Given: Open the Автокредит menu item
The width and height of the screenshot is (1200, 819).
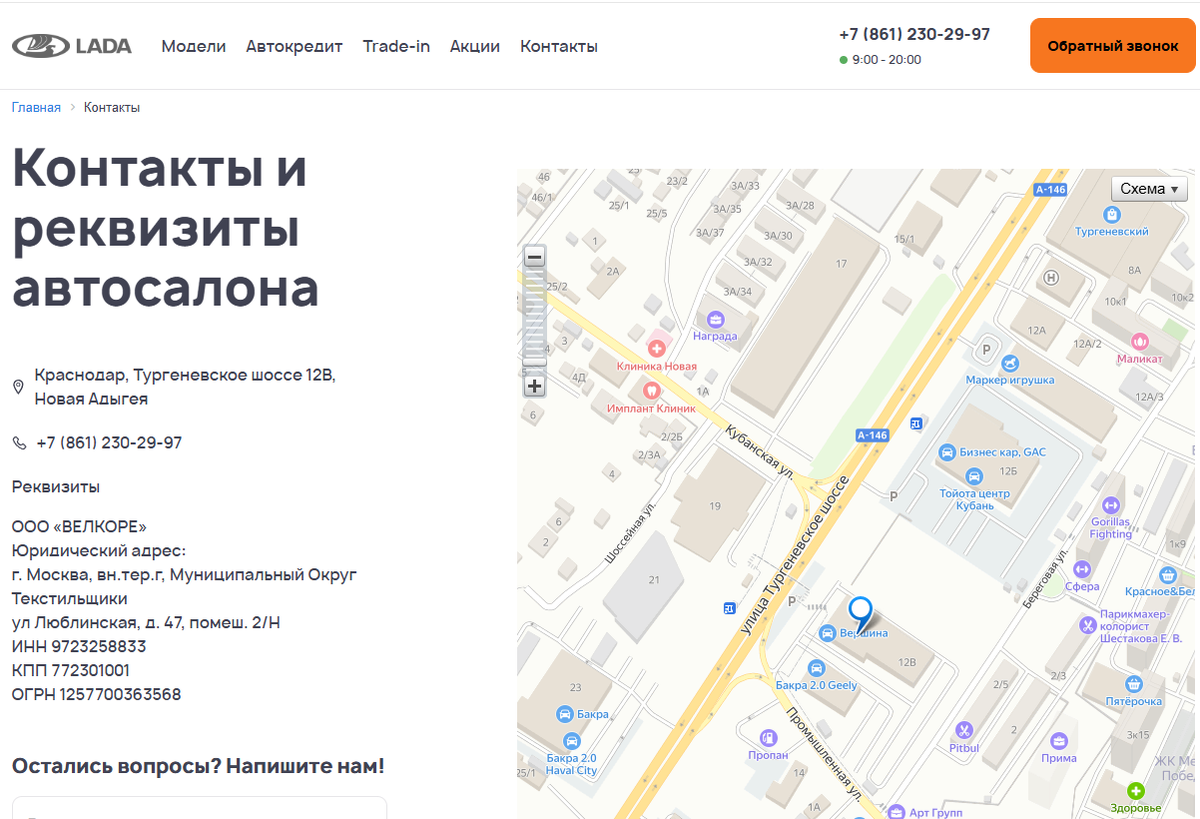Looking at the screenshot, I should 294,46.
